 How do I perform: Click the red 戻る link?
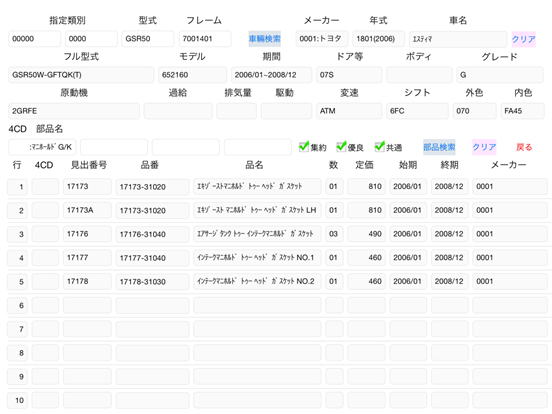(524, 147)
